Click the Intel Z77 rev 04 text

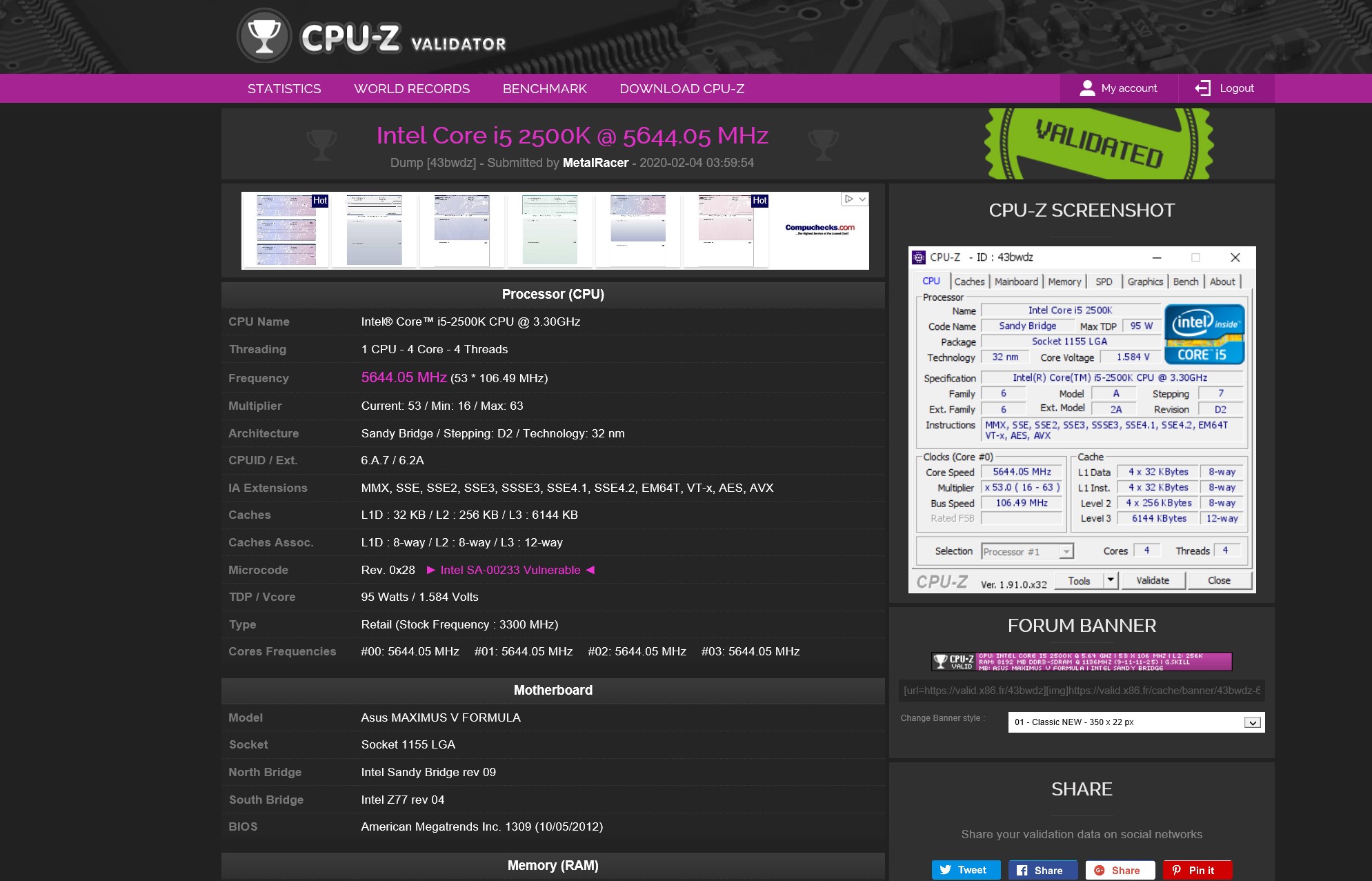tap(403, 800)
